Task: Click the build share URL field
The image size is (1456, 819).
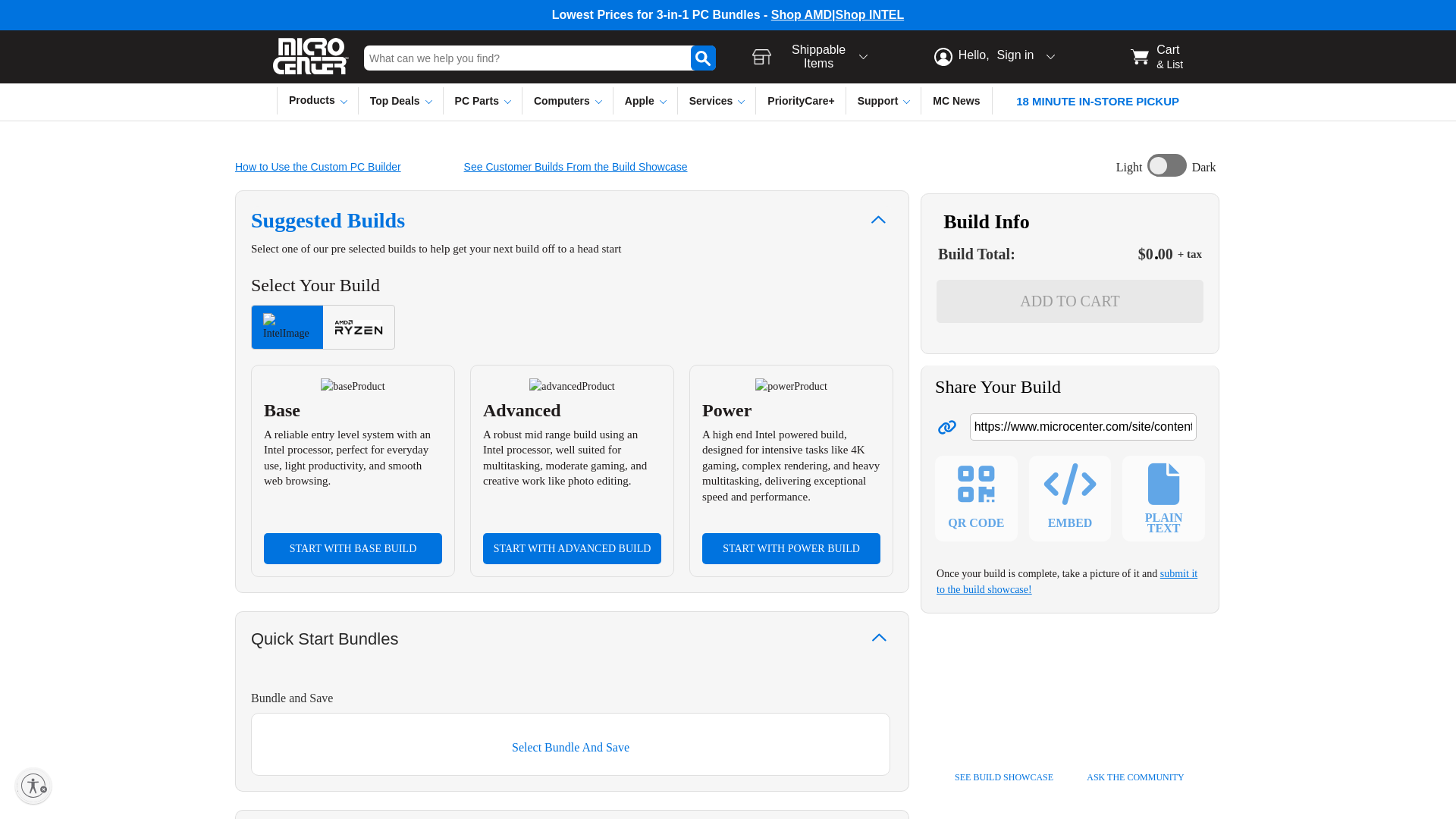Action: pyautogui.click(x=1083, y=427)
